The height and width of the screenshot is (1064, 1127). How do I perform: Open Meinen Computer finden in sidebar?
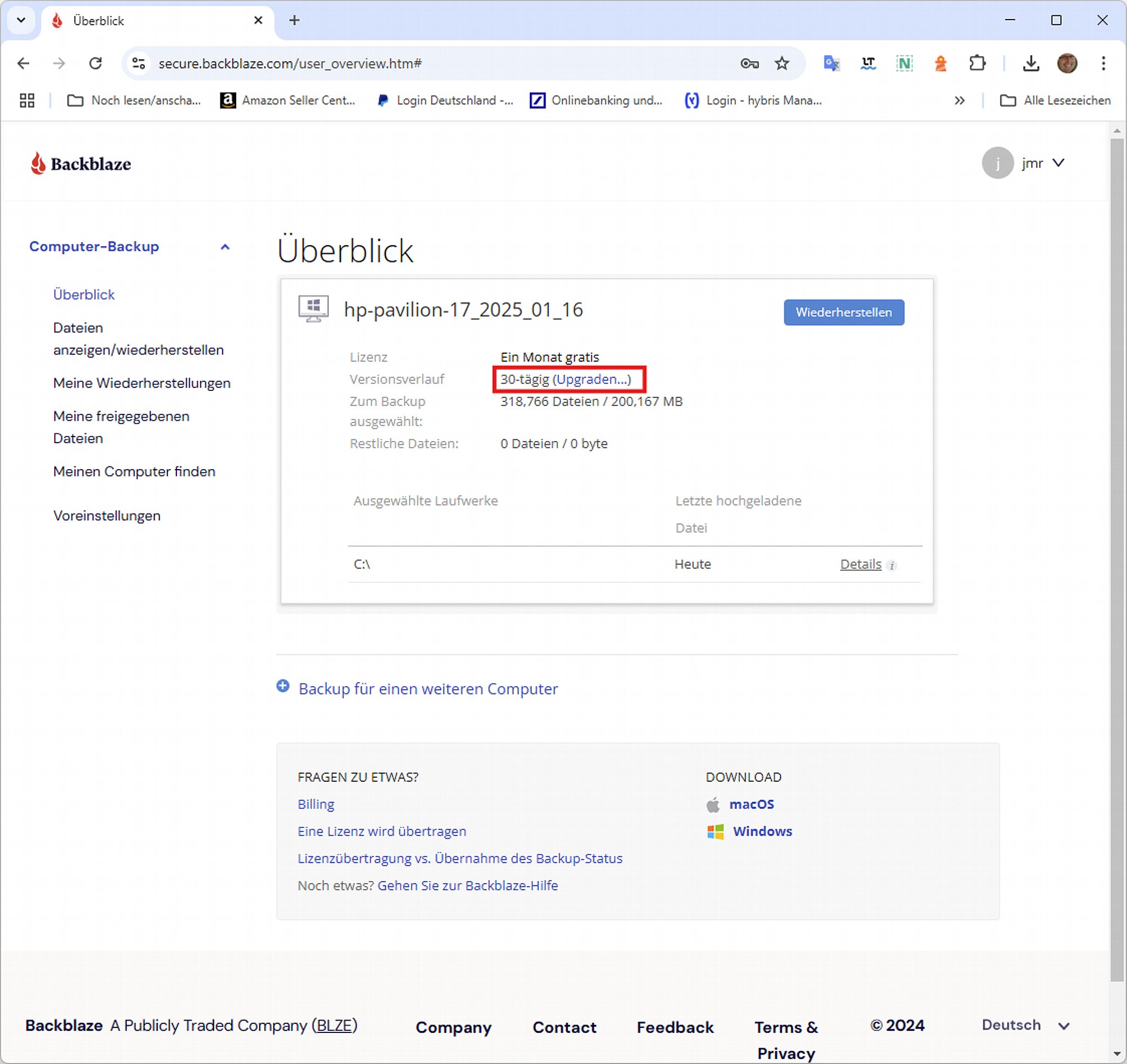135,471
